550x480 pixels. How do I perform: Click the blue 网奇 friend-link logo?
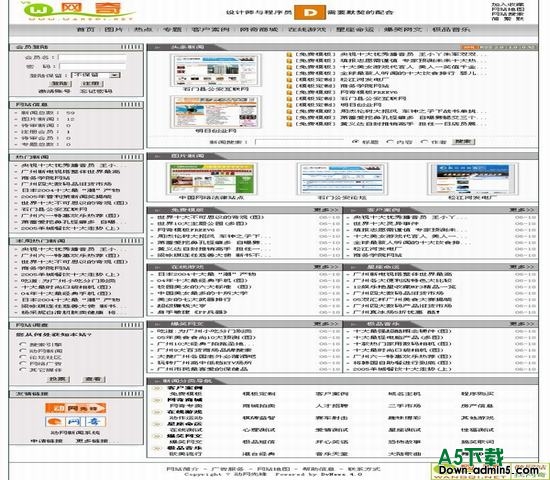(76, 421)
